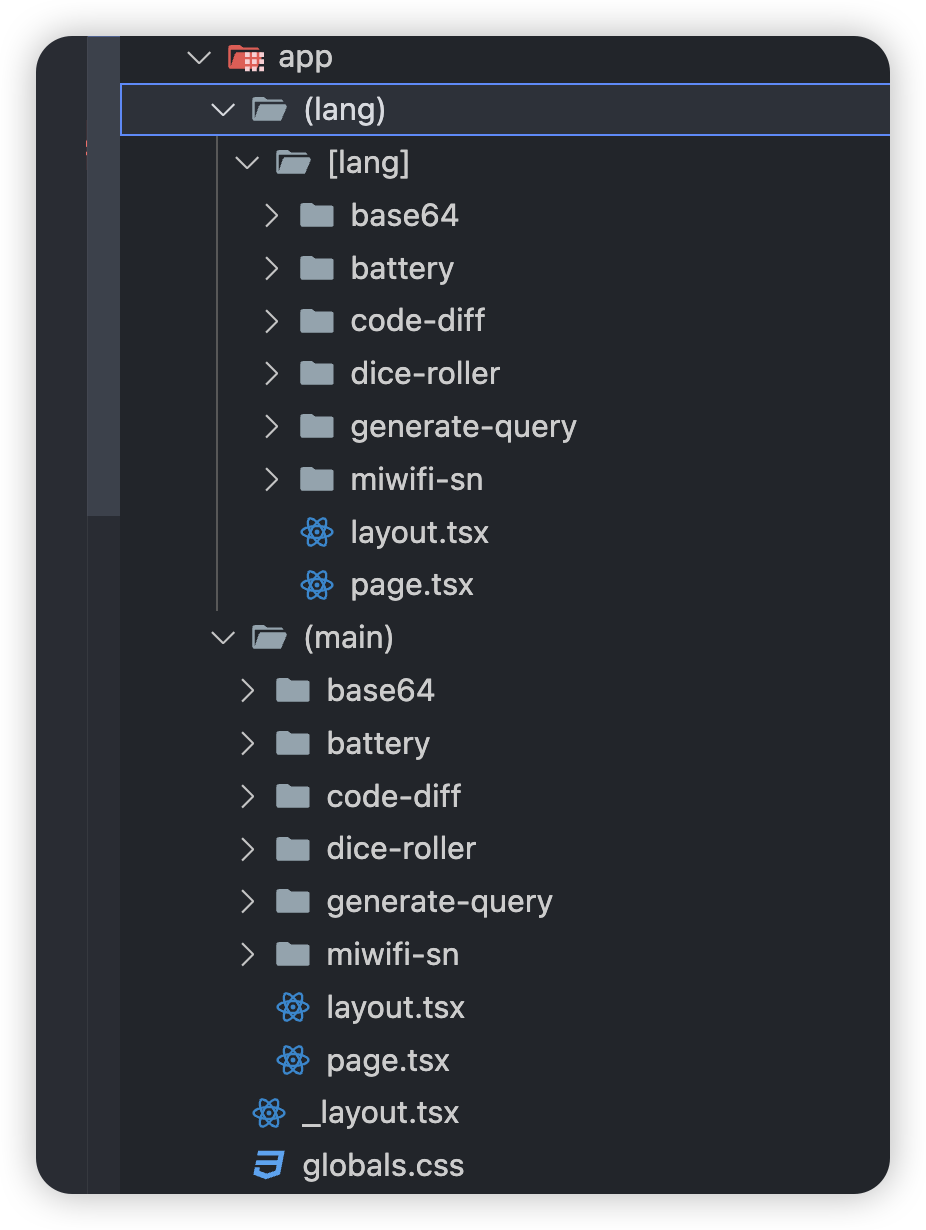Select the React icon beside layout.tsx under [lang]
The image size is (926, 1230).
317,532
